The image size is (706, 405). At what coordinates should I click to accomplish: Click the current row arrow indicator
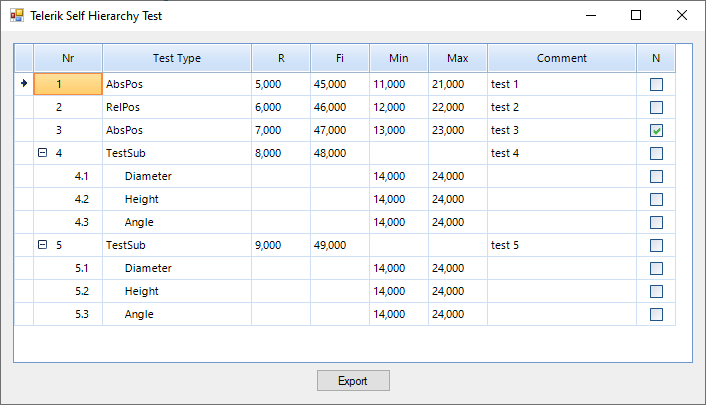[24, 84]
